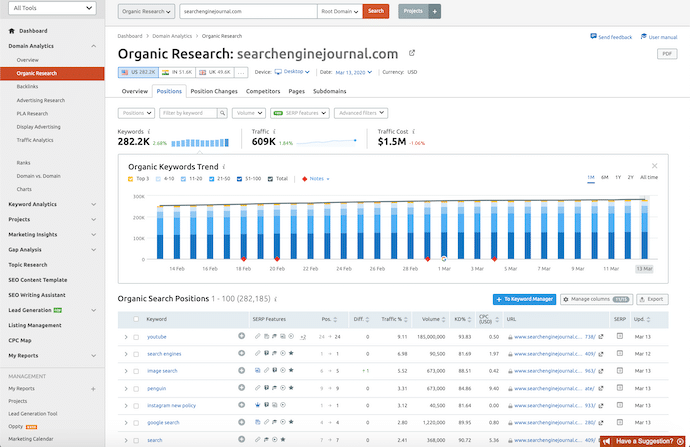Add google search keyword with plus icon
This screenshot has width=690, height=447.
click(x=242, y=422)
